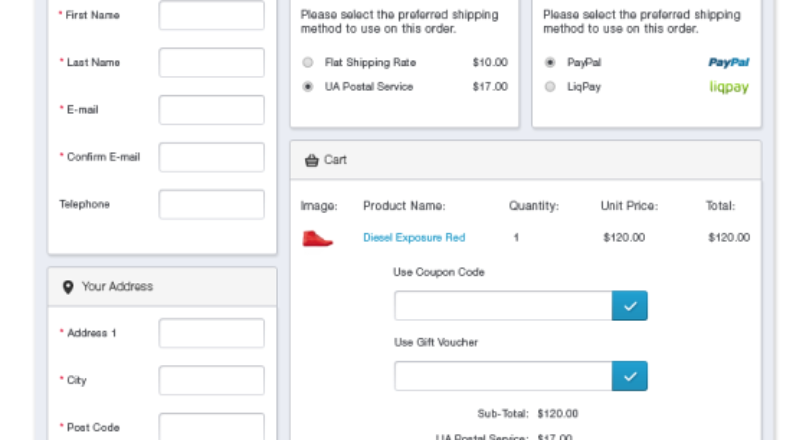Click the Image column header
Viewport: 806px width, 440px height.
[x=319, y=206]
